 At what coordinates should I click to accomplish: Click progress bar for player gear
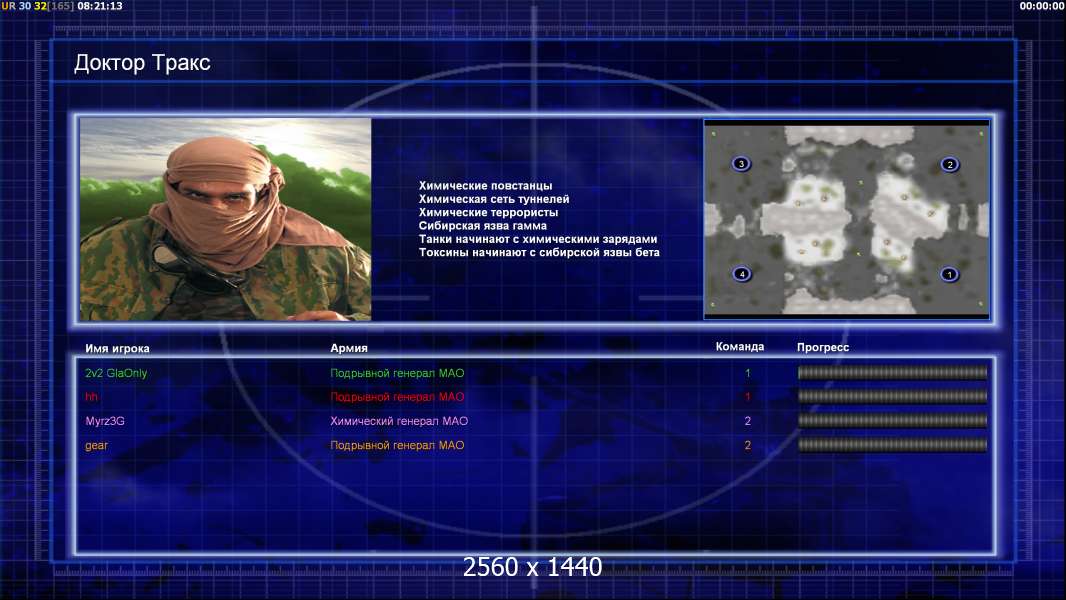(x=892, y=445)
